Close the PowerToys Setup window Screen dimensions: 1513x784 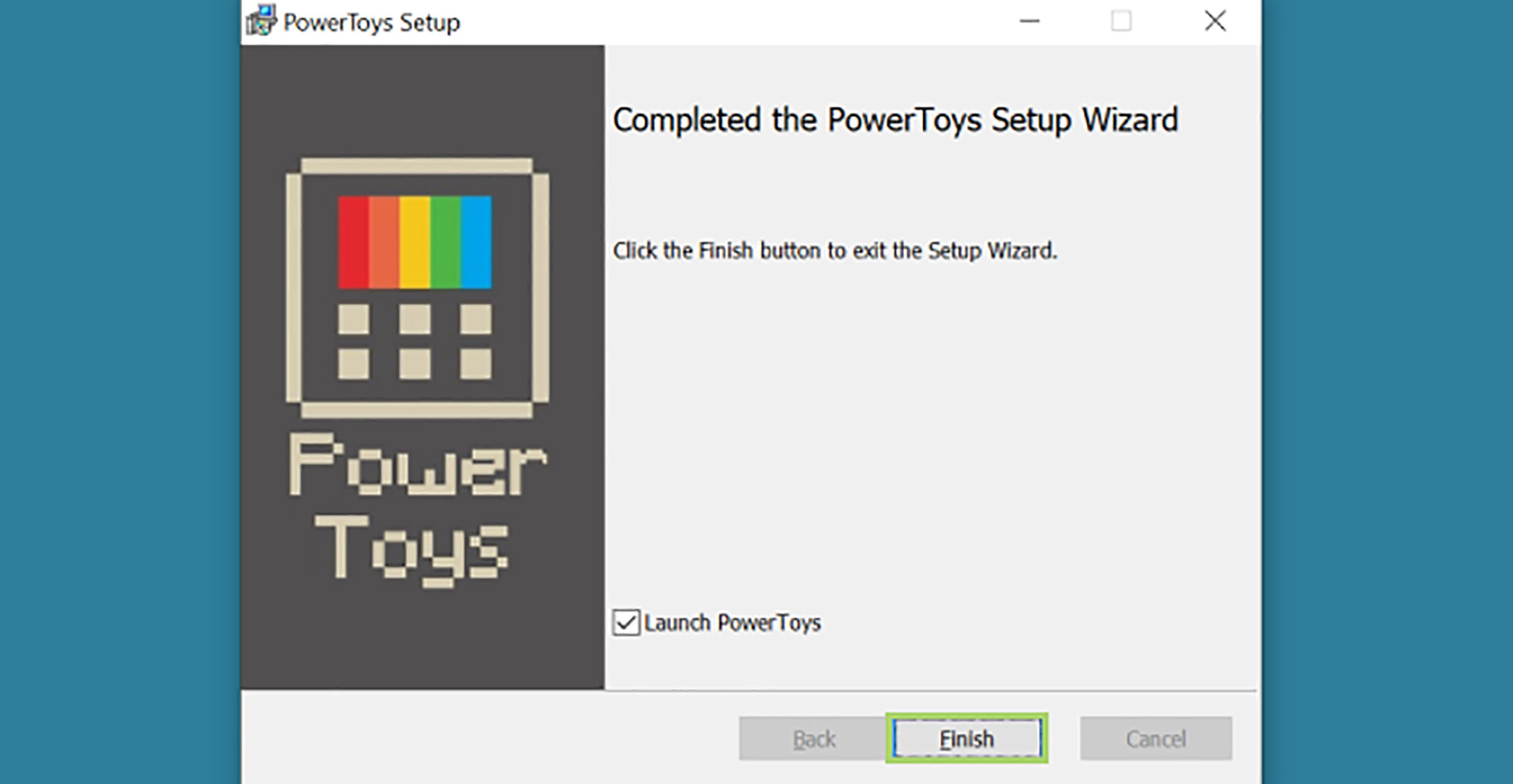pyautogui.click(x=1215, y=20)
